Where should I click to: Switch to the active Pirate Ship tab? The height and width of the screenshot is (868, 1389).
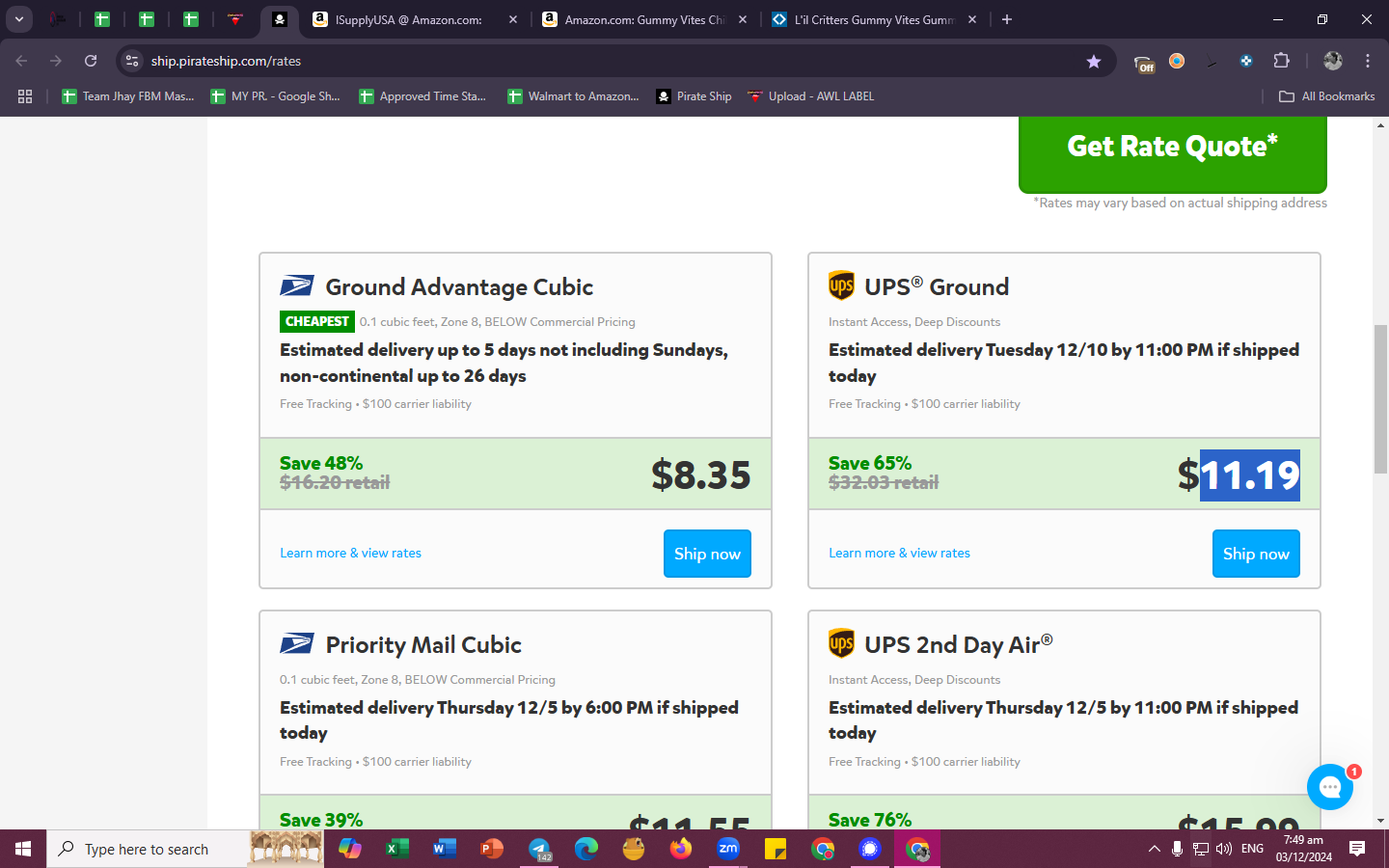279,19
